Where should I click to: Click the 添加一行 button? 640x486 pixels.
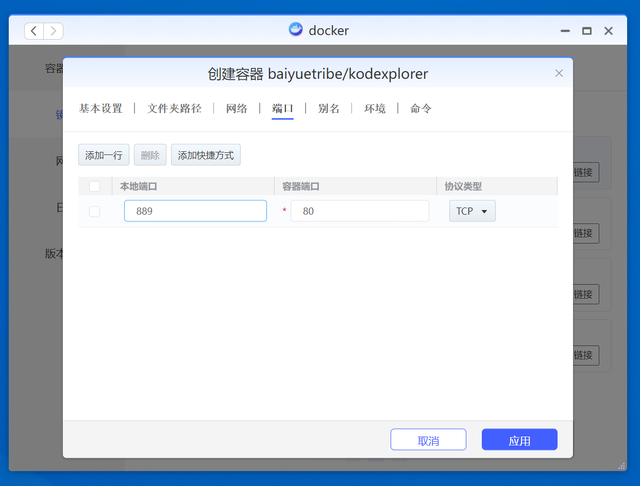click(104, 155)
